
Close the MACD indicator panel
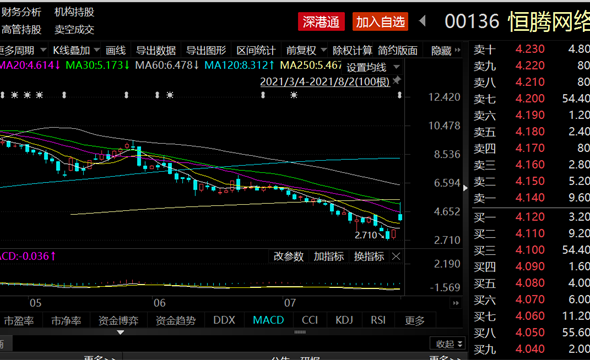[396, 257]
